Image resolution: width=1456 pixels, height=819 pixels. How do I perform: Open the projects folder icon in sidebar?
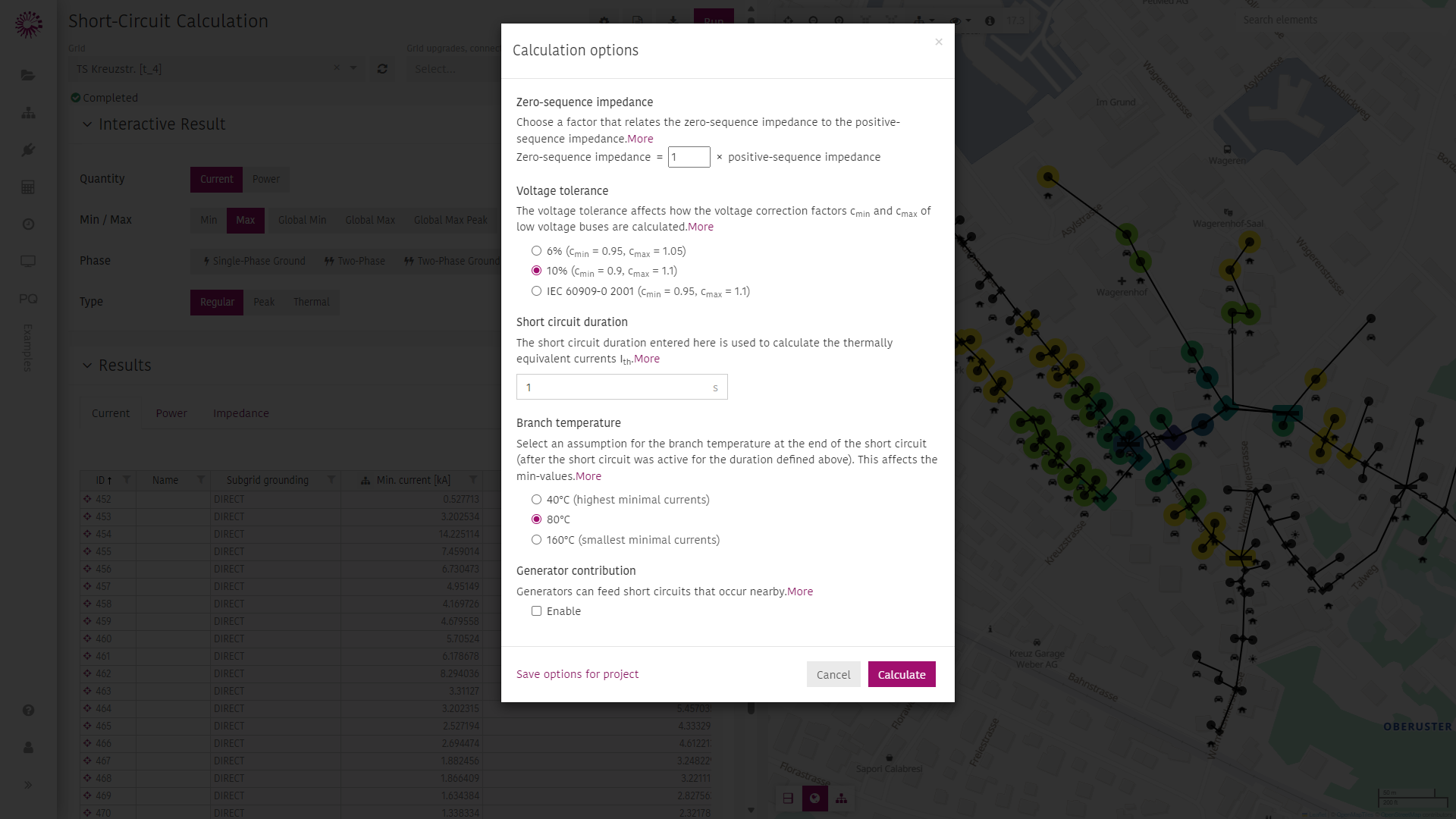(28, 75)
